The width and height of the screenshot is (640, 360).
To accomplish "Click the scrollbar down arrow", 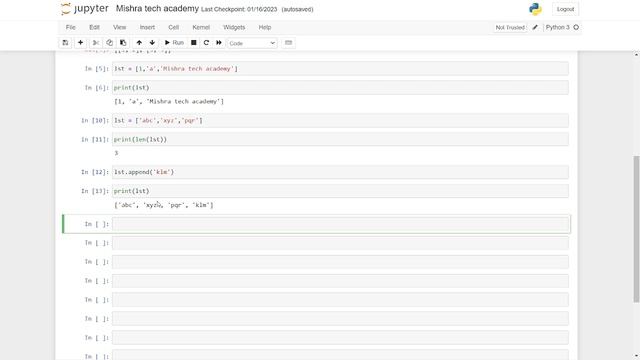I will click(x=636, y=356).
